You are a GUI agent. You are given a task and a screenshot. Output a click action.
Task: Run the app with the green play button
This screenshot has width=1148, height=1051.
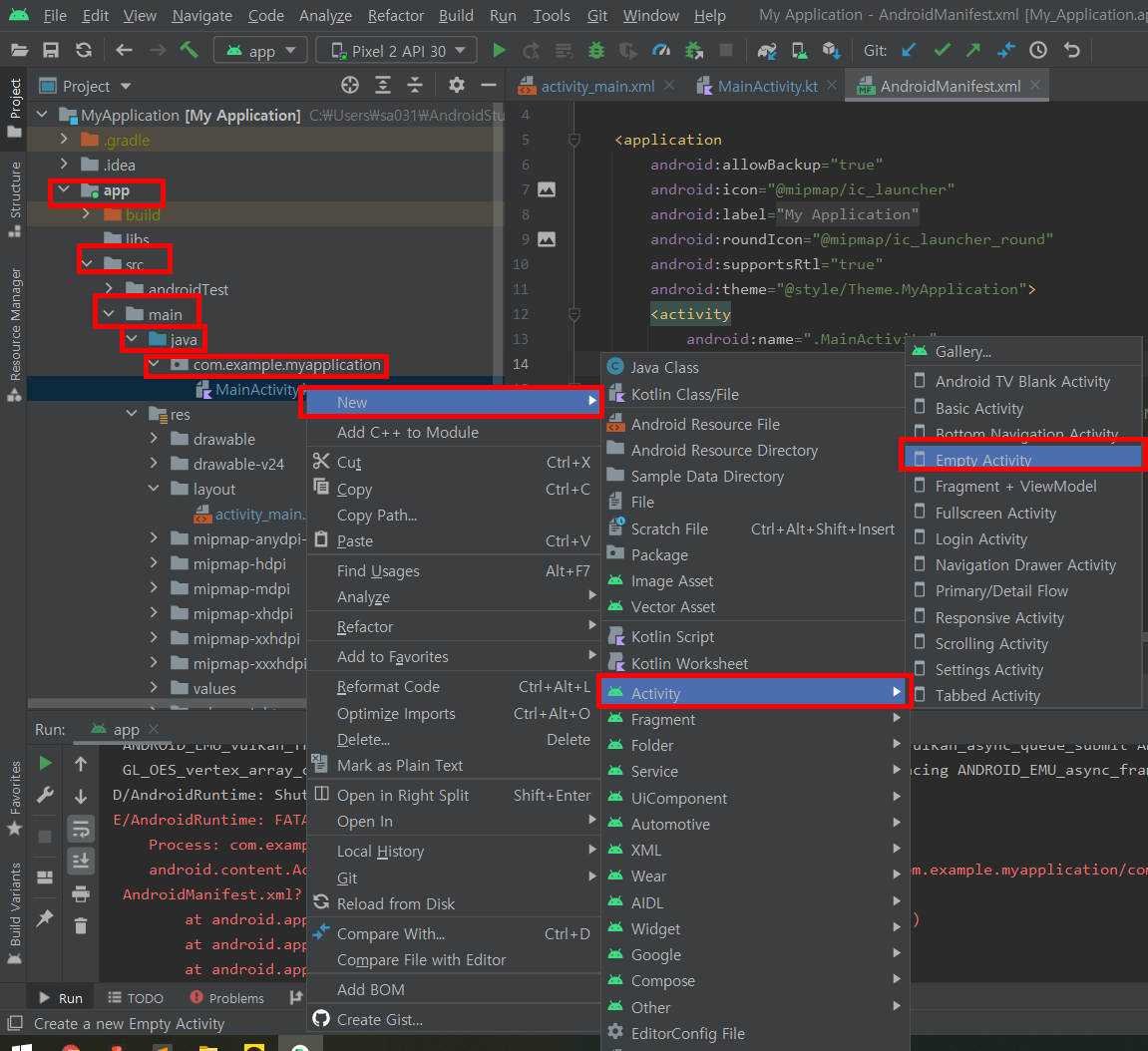click(499, 50)
